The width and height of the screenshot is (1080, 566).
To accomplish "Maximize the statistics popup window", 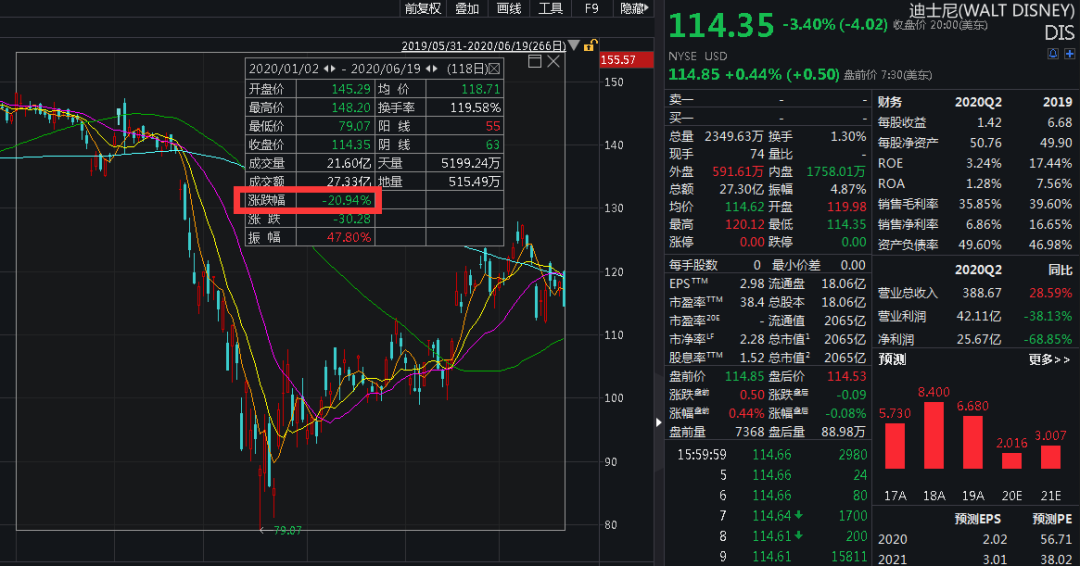I will (535, 62).
